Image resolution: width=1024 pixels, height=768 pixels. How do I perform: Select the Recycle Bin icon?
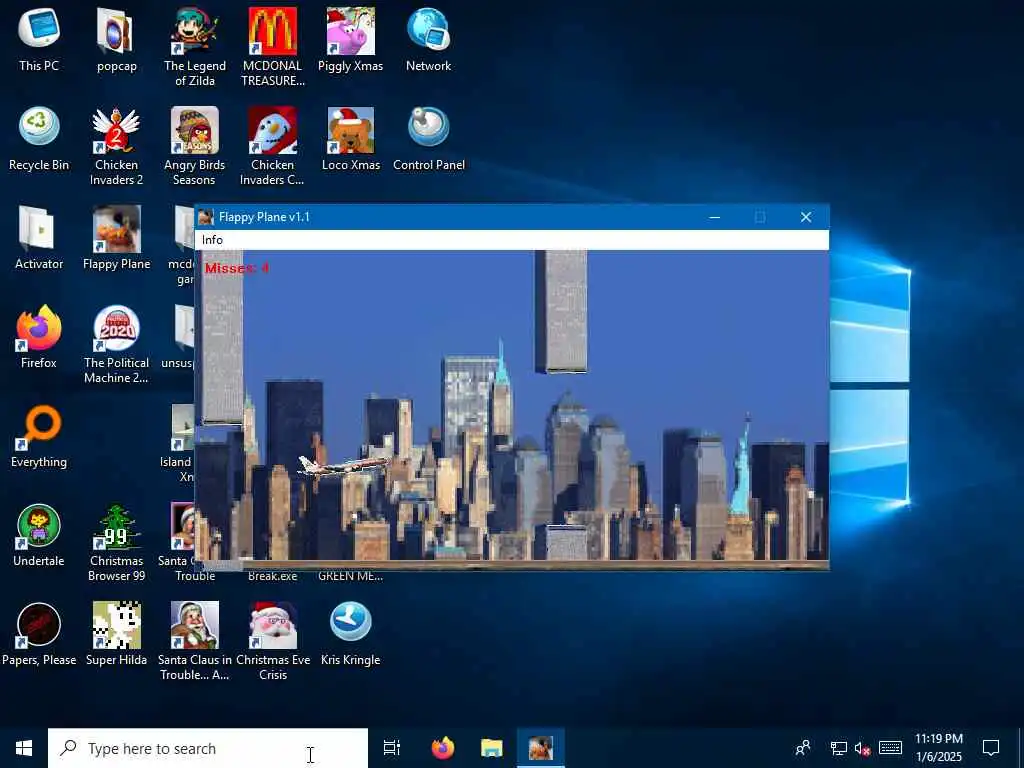(39, 139)
